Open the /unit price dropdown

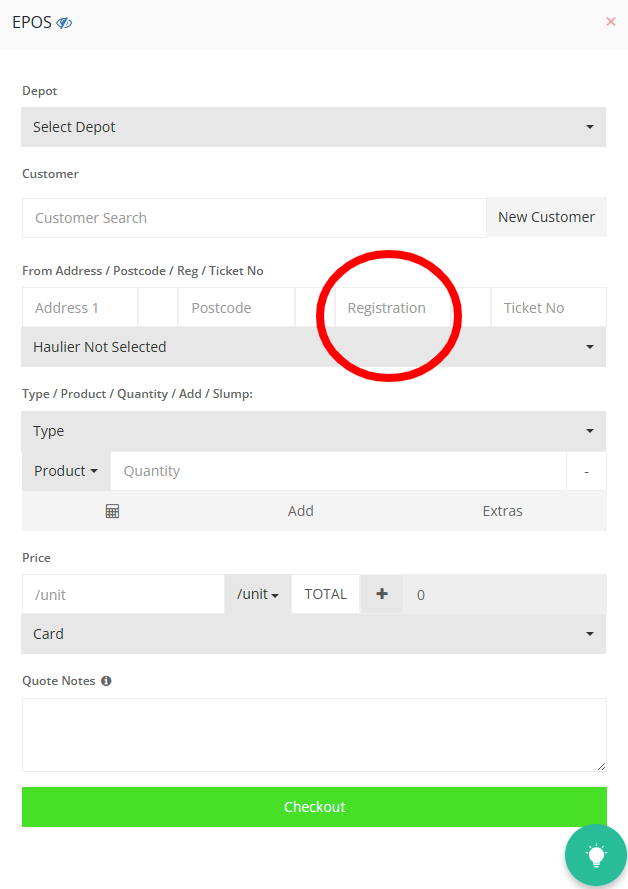coord(257,594)
